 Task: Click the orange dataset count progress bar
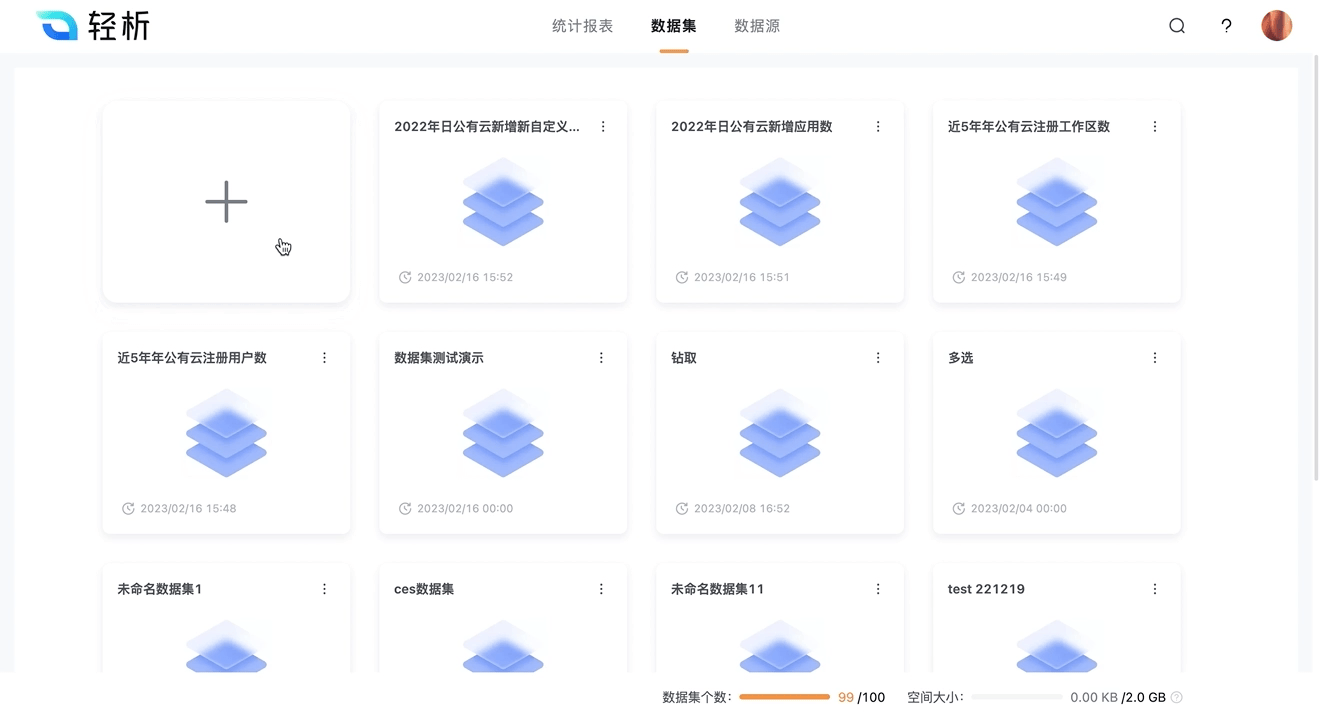785,697
